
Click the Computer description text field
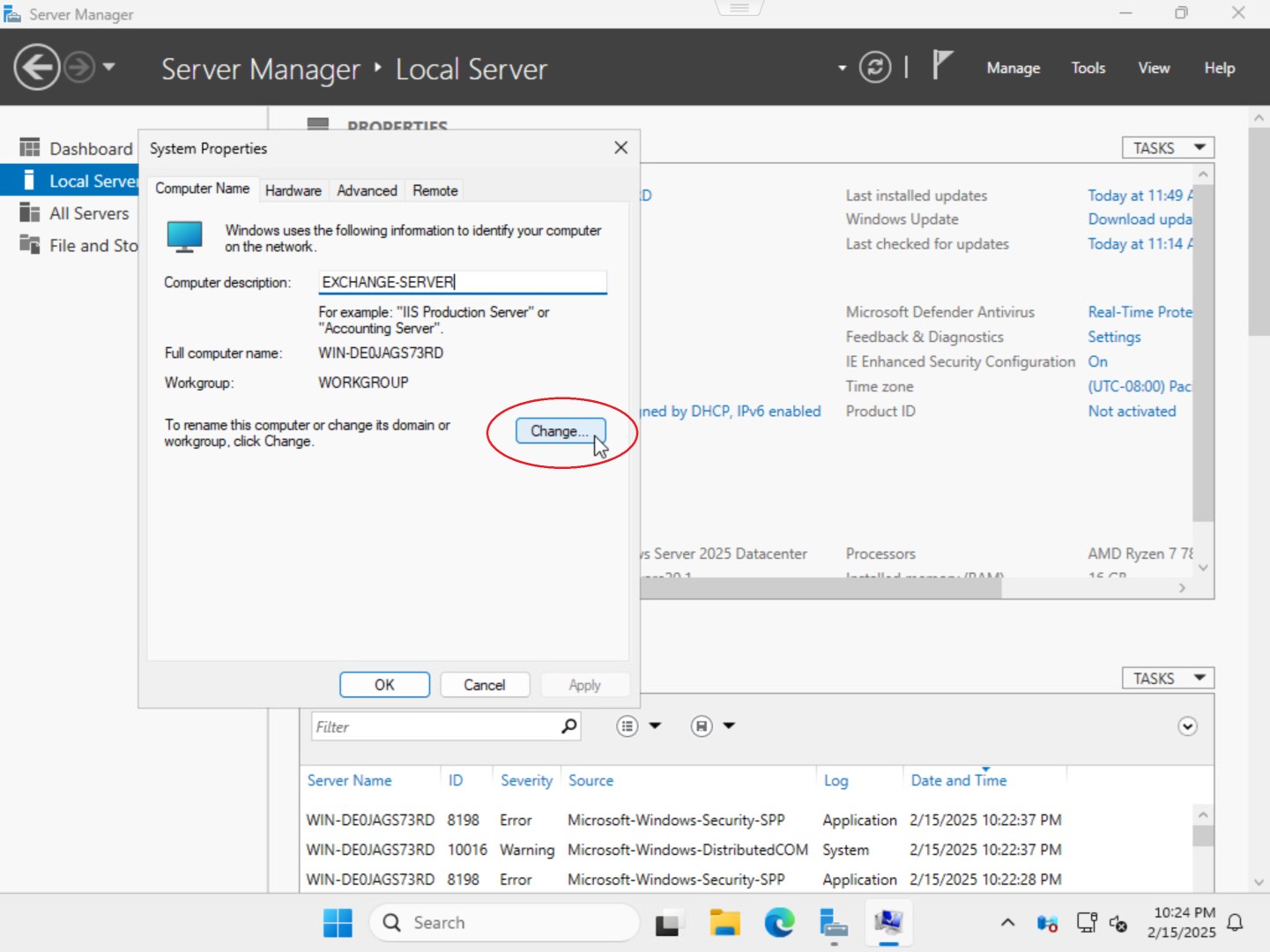coord(462,282)
